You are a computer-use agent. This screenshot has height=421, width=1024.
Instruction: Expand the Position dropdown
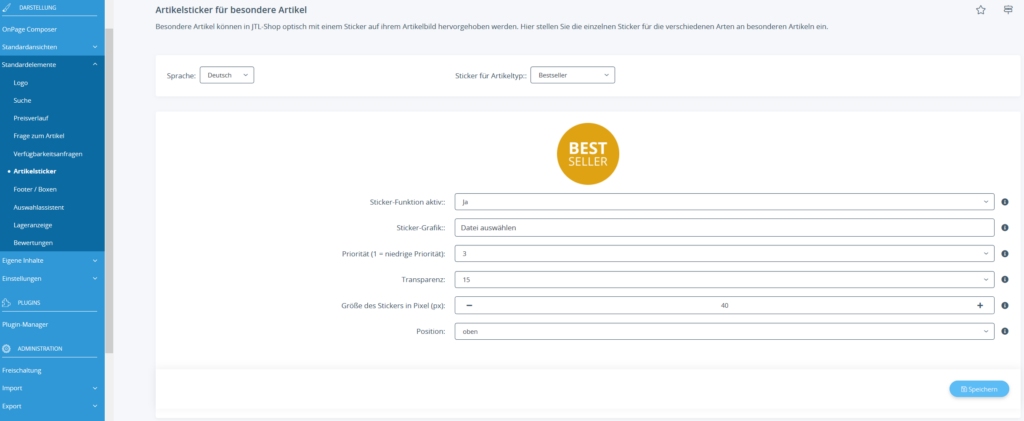click(724, 331)
